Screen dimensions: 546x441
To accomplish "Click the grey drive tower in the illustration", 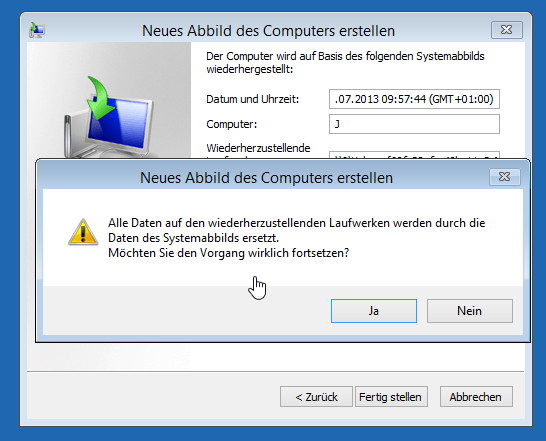I will pos(69,137).
